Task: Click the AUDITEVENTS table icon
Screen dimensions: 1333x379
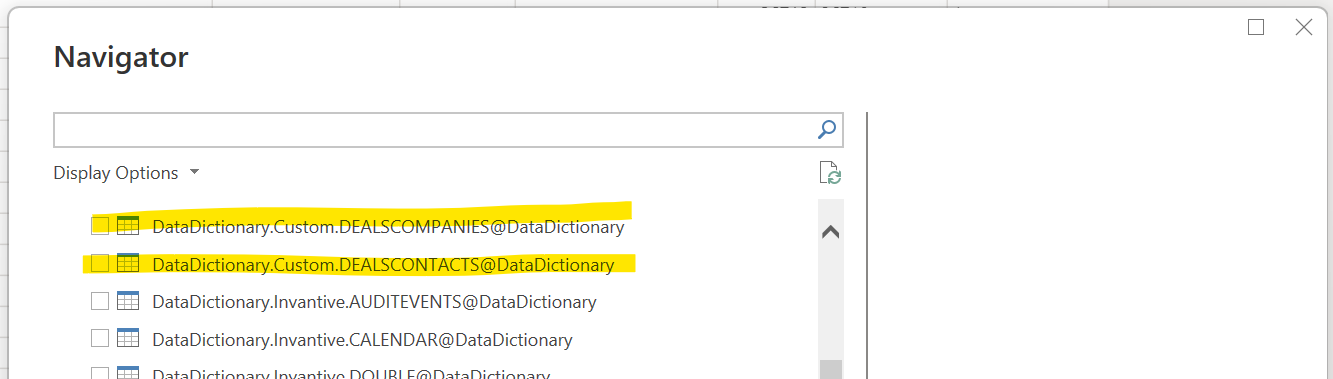Action: pyautogui.click(x=128, y=301)
